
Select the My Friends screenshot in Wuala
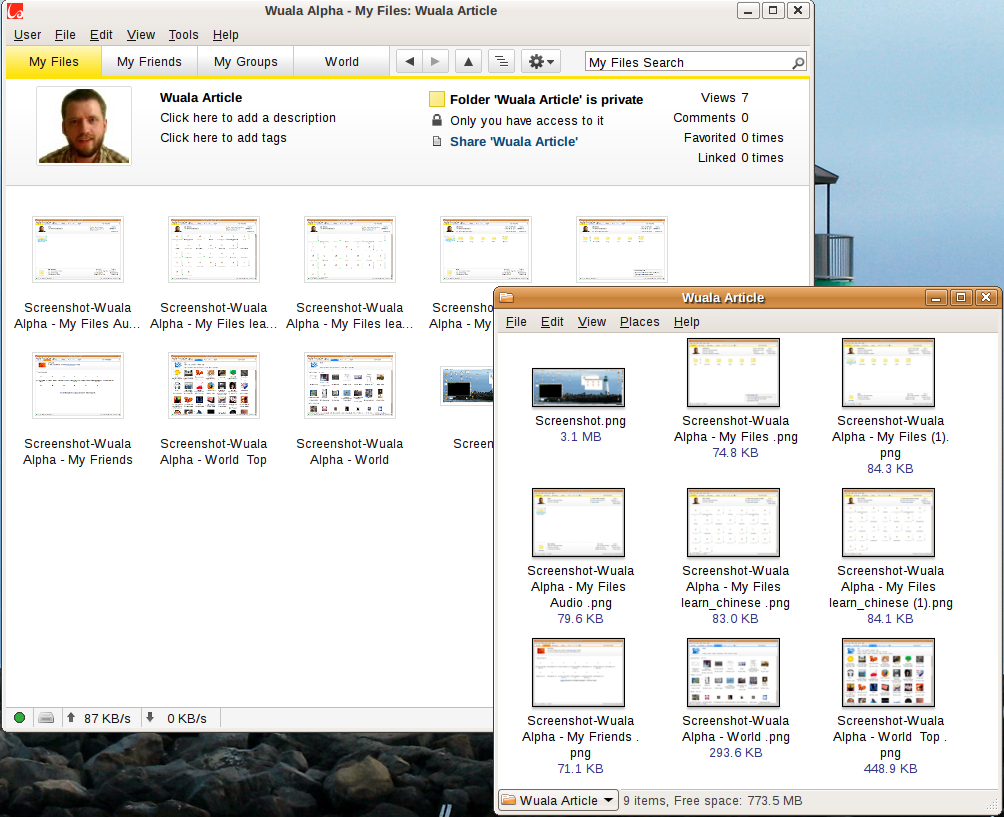click(x=77, y=385)
